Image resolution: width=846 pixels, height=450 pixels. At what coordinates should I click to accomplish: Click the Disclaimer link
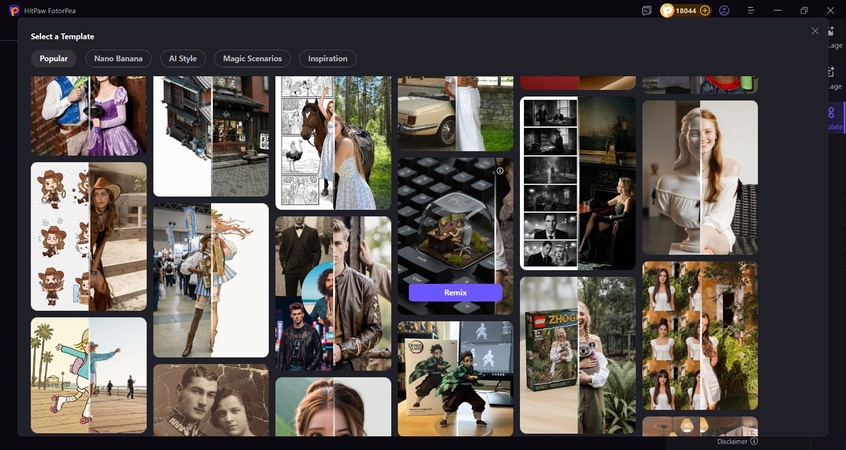(x=731, y=441)
